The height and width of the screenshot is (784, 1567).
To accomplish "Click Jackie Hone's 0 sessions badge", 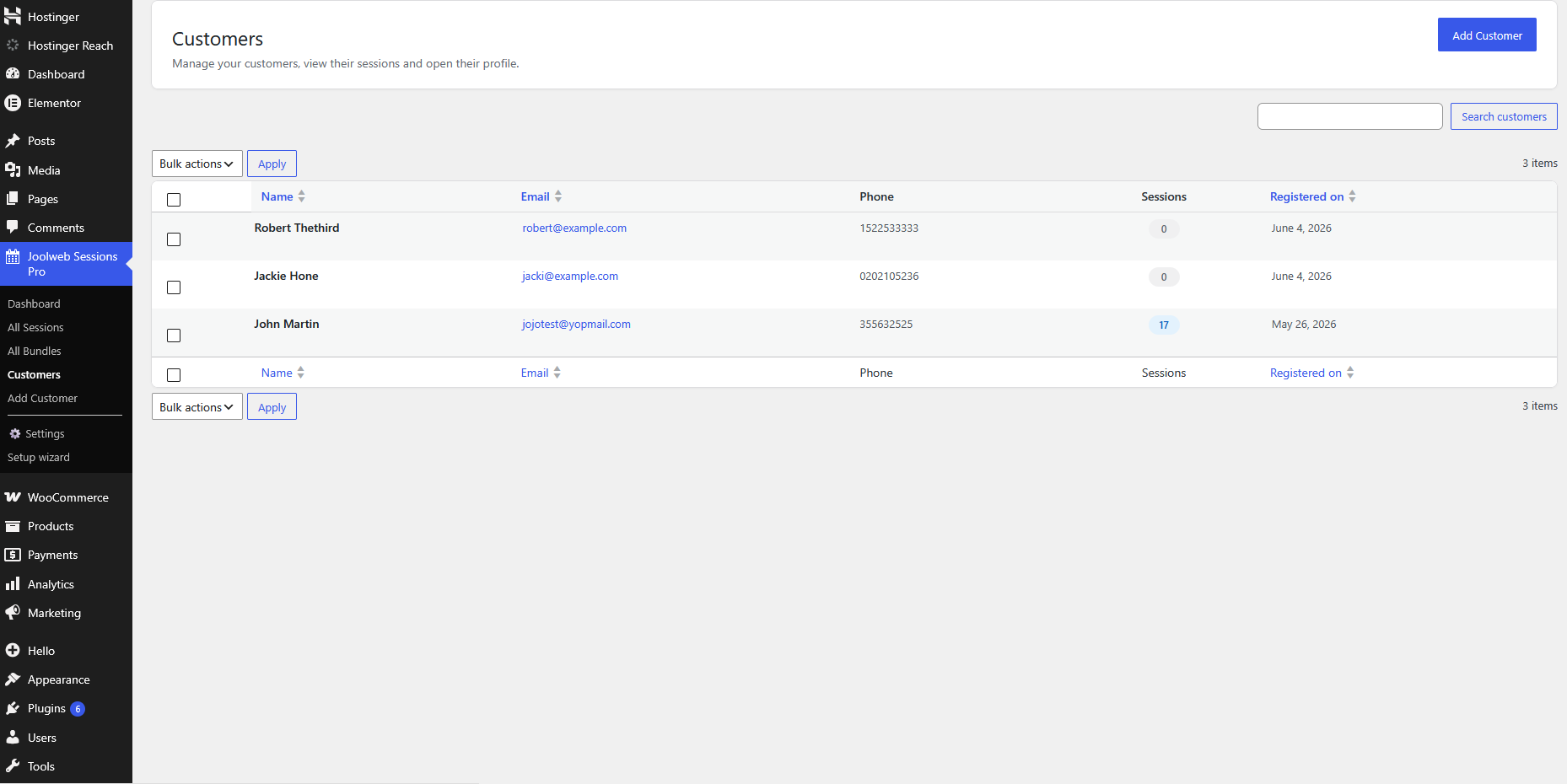I will (1164, 277).
